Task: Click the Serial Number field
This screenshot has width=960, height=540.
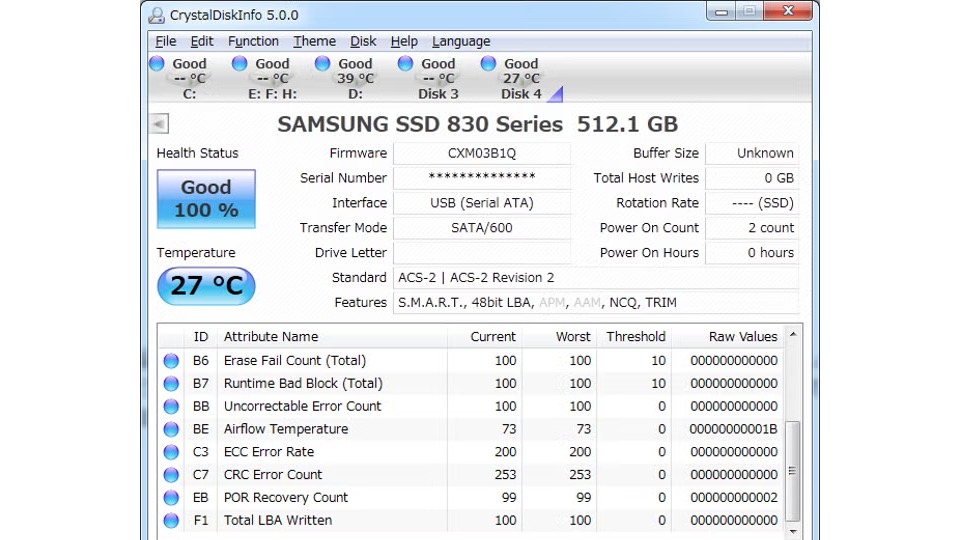Action: [481, 178]
